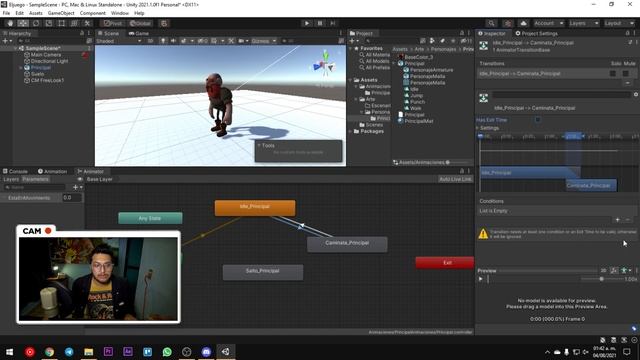Screen dimensions: 640x360
Task: Open the Unity search icon
Action: (x=491, y=23)
